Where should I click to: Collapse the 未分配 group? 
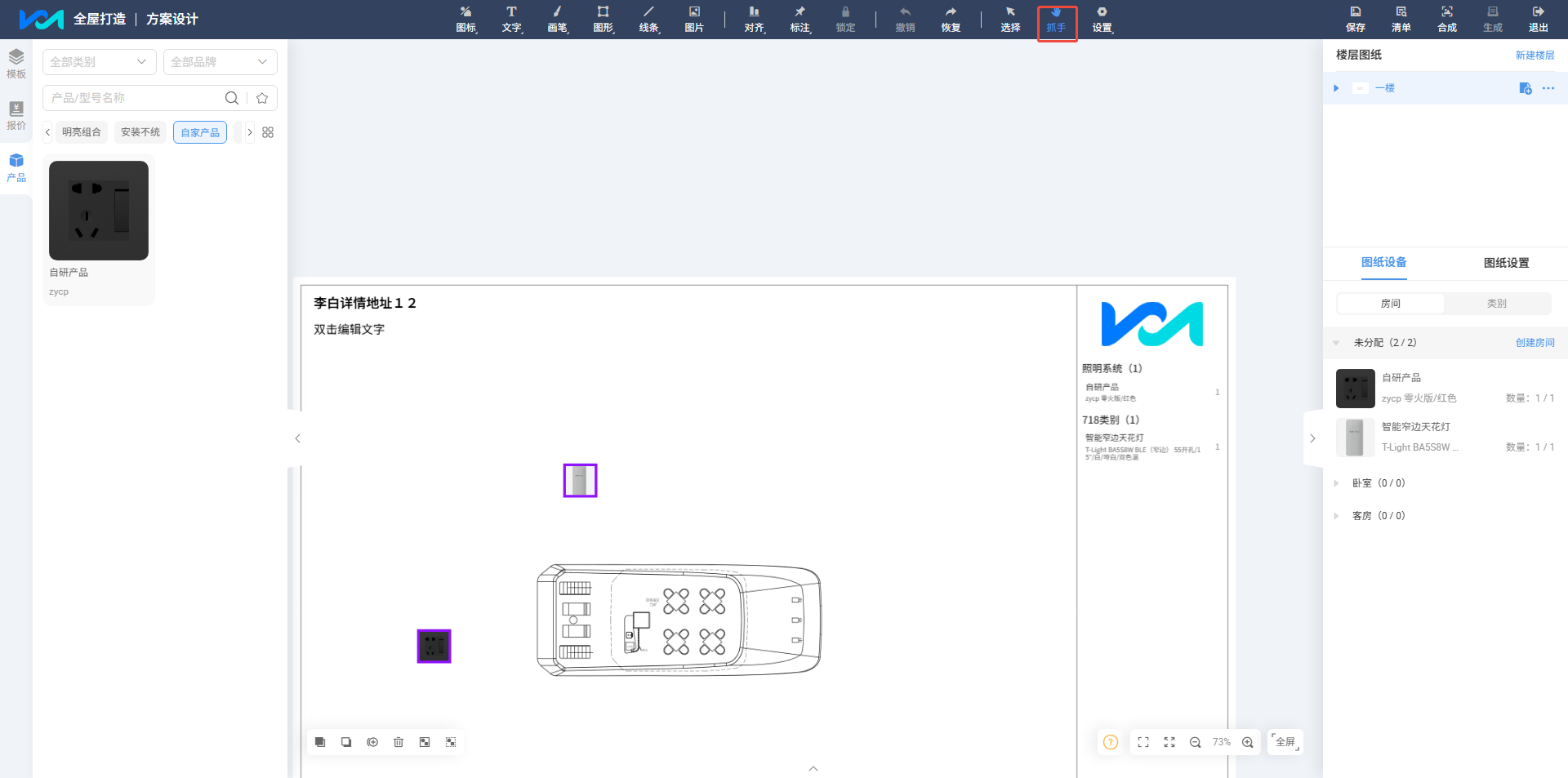coord(1336,343)
